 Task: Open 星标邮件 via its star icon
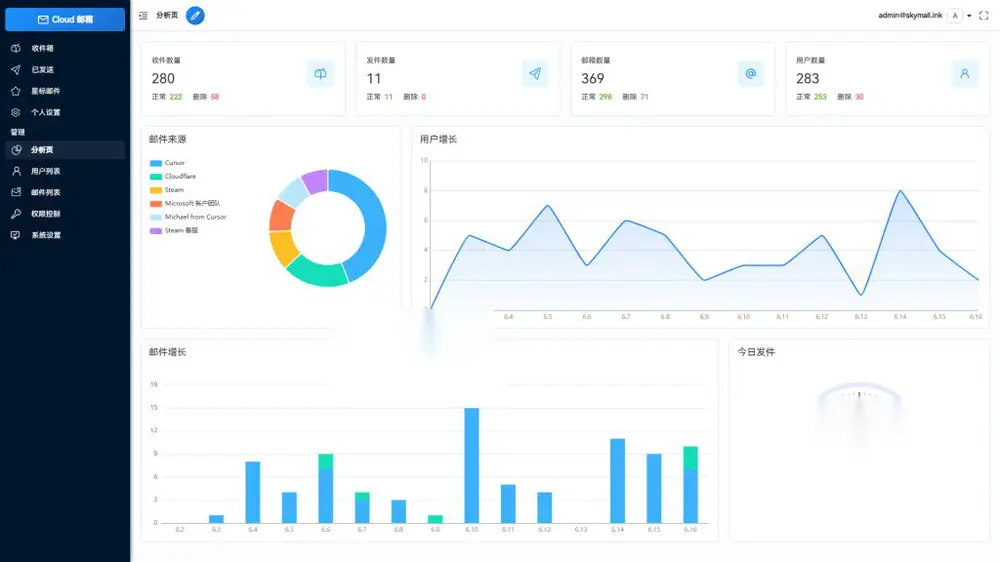[16, 91]
